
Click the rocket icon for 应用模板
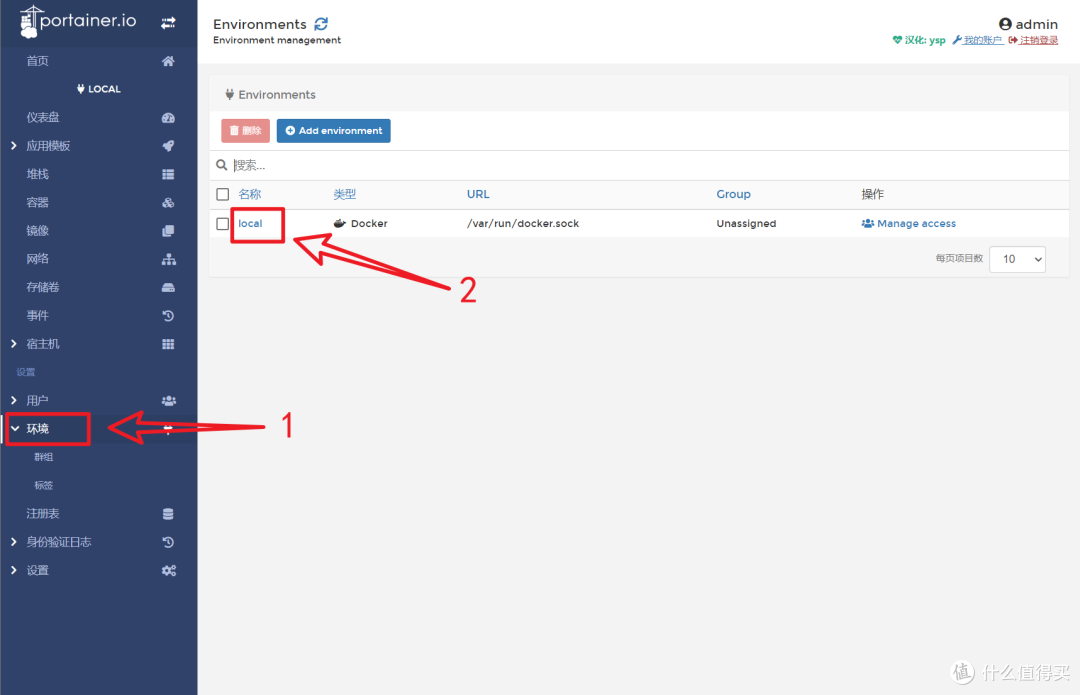tap(168, 146)
